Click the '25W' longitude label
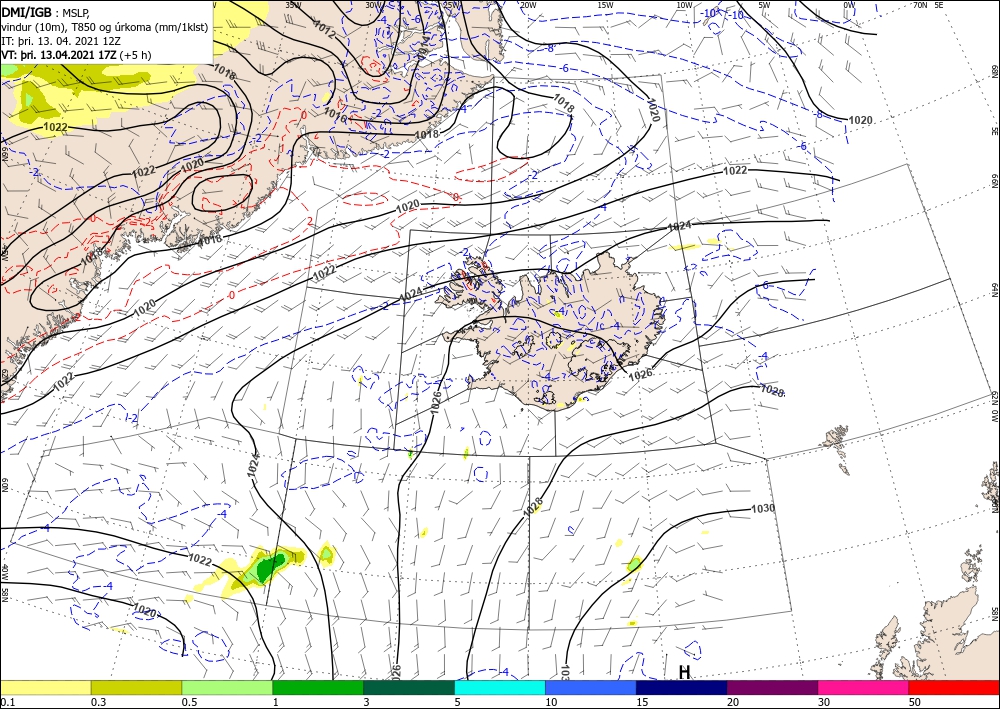Image resolution: width=1000 pixels, height=709 pixels. 452,5
